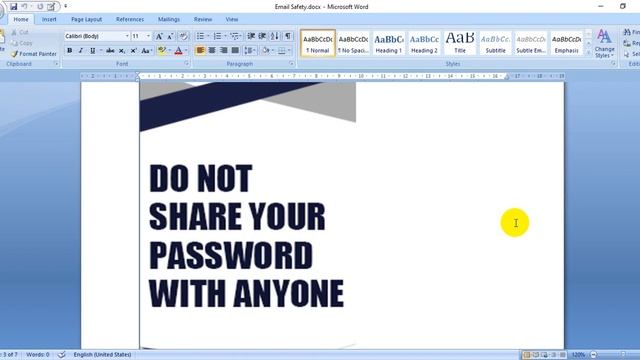Click the Format Painter button
Image resolution: width=640 pixels, height=360 pixels.
click(34, 54)
